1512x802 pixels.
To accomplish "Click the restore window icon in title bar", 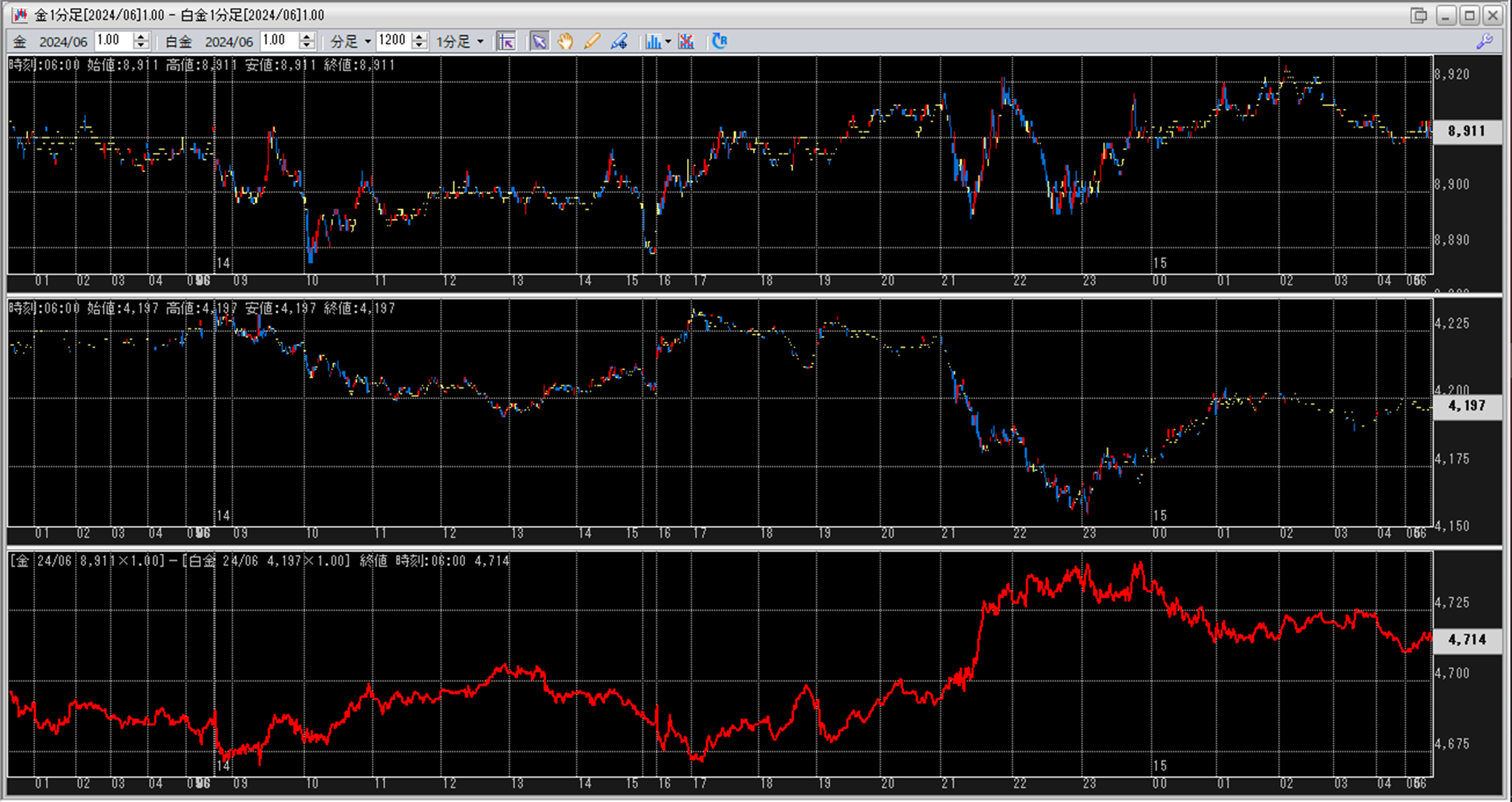I will [1419, 15].
